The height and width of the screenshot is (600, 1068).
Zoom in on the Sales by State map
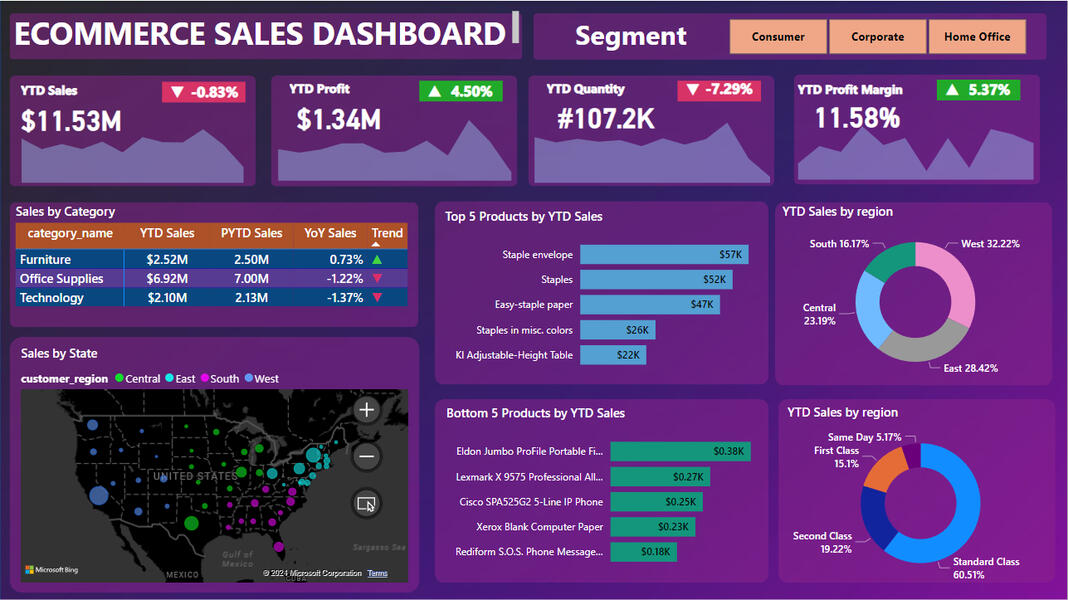(367, 410)
